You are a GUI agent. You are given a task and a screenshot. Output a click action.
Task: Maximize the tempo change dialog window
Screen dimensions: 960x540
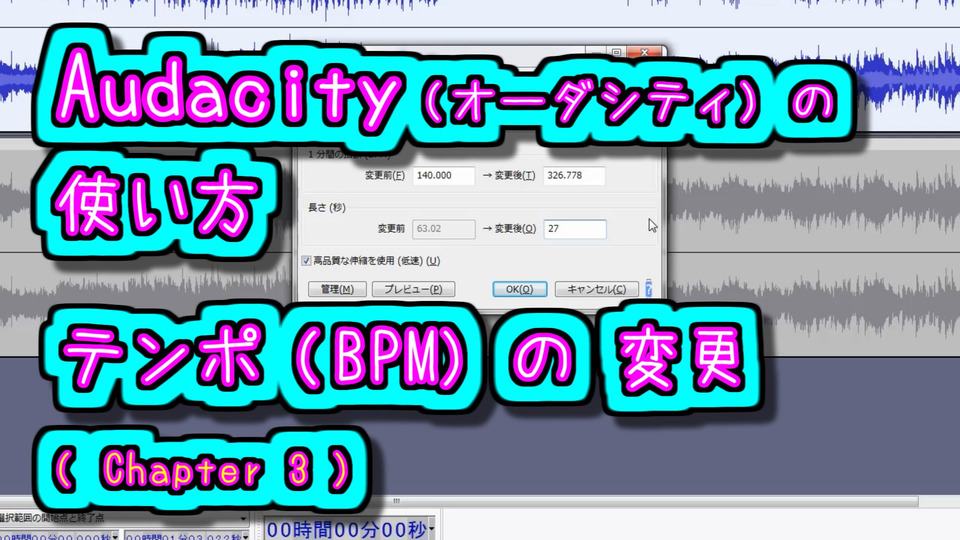[x=617, y=53]
